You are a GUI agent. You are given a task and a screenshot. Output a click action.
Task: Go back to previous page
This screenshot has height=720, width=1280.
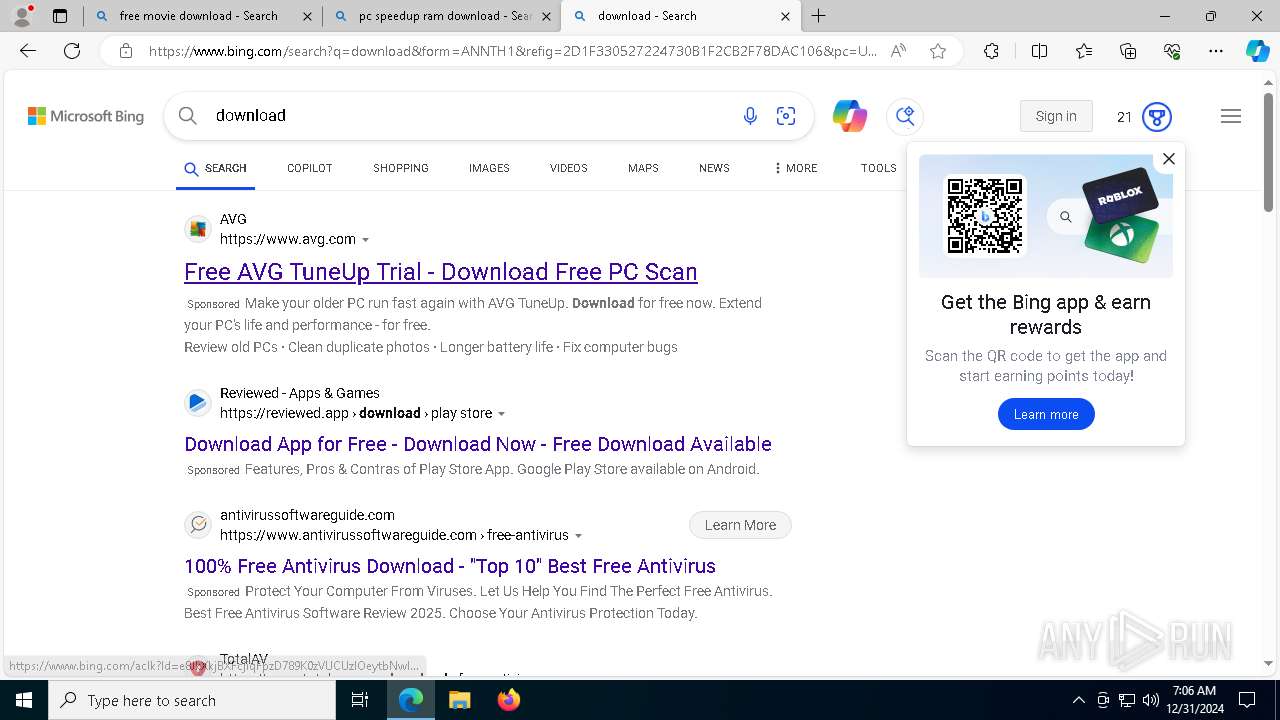coord(28,51)
